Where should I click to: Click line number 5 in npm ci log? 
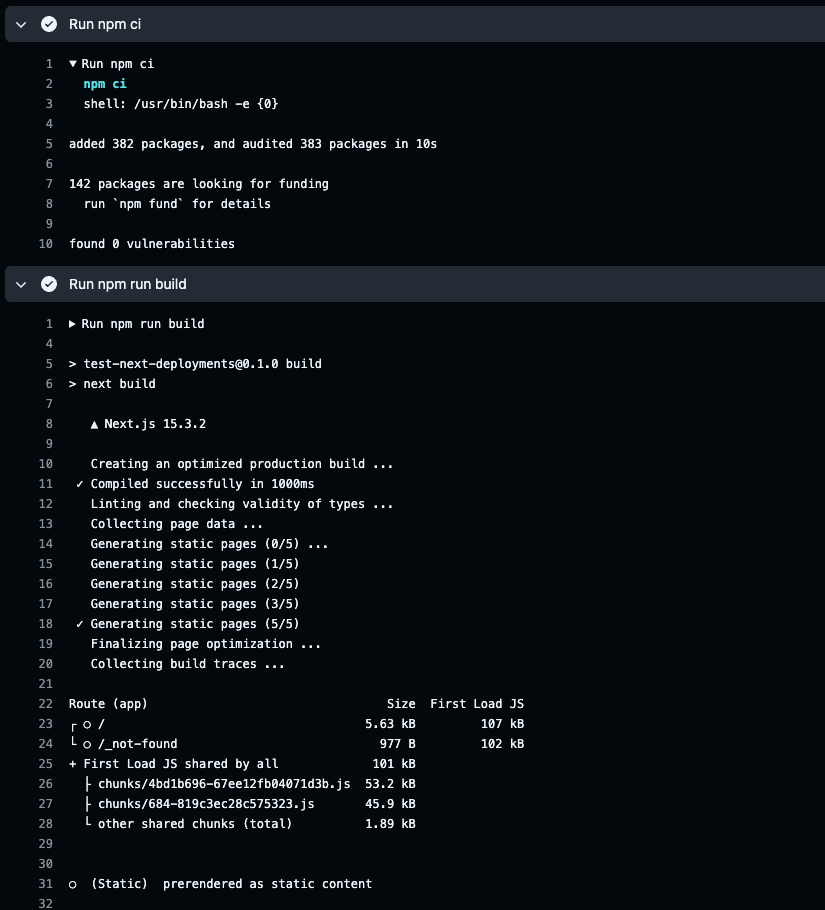click(x=49, y=144)
